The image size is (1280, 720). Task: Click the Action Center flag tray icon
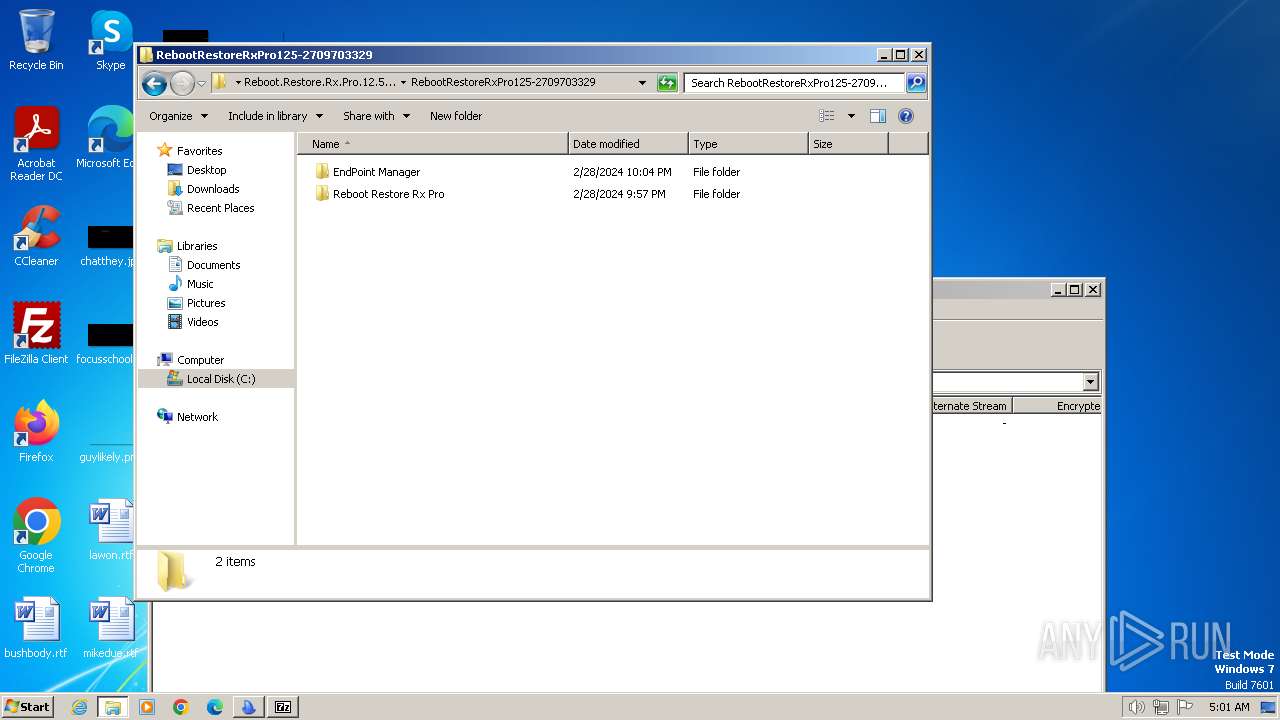click(1184, 707)
